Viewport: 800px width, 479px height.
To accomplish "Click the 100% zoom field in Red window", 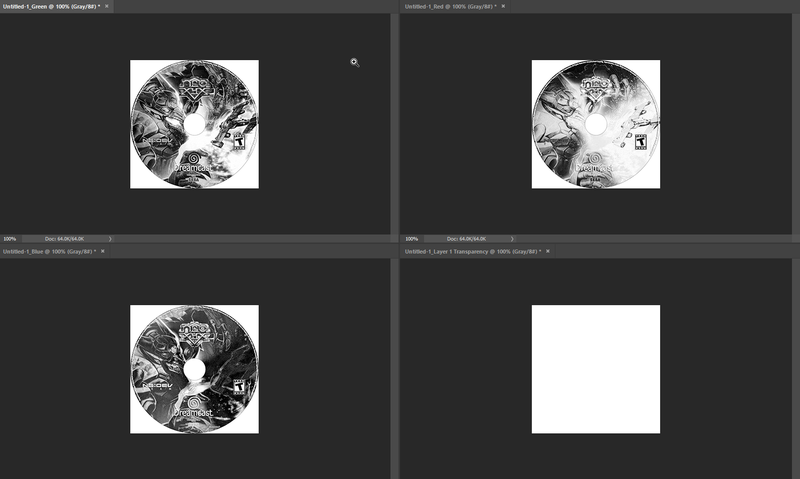I will 412,239.
